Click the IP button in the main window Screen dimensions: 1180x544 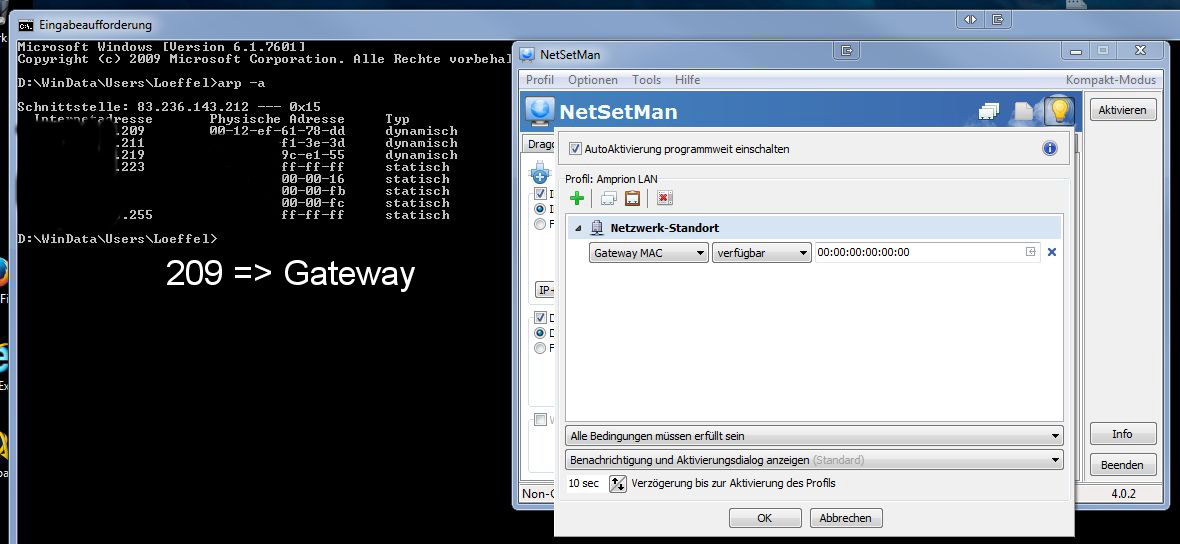point(545,290)
